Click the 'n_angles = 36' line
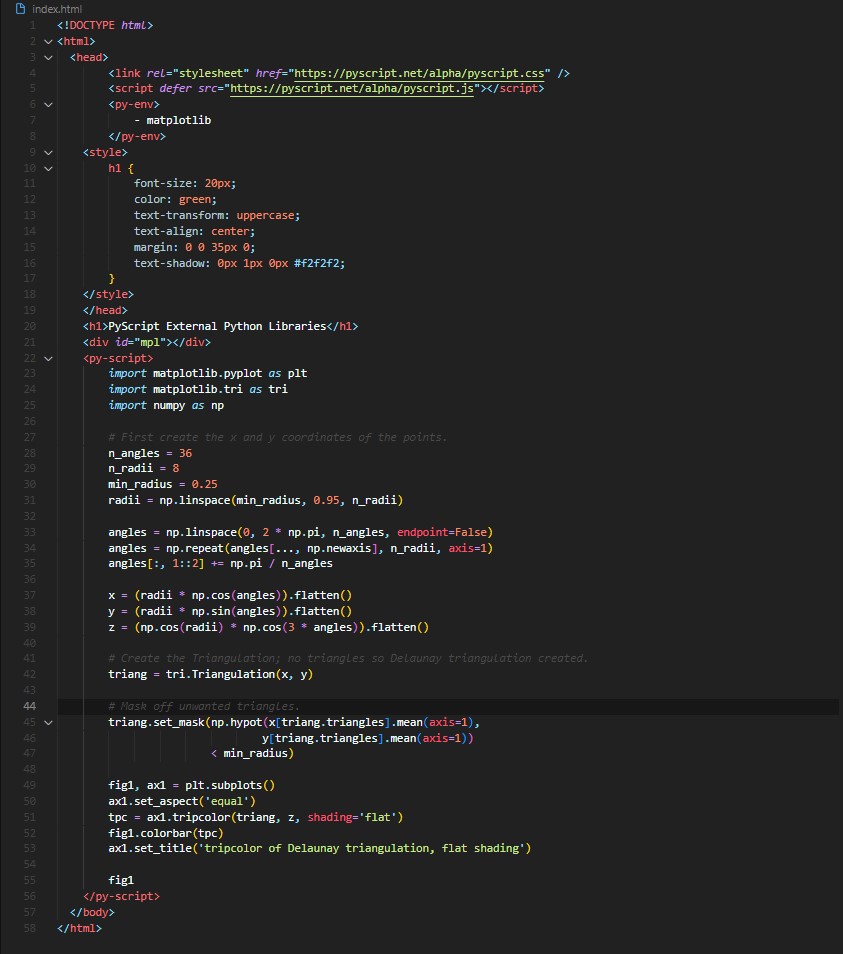The width and height of the screenshot is (843, 954). 150,453
